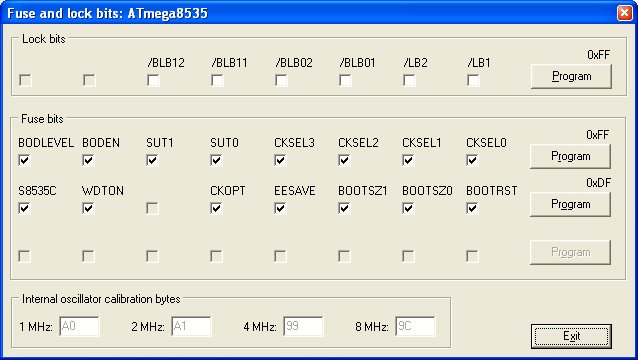Click the 1 MHz calibration byte field
This screenshot has width=638, height=360.
click(79, 326)
